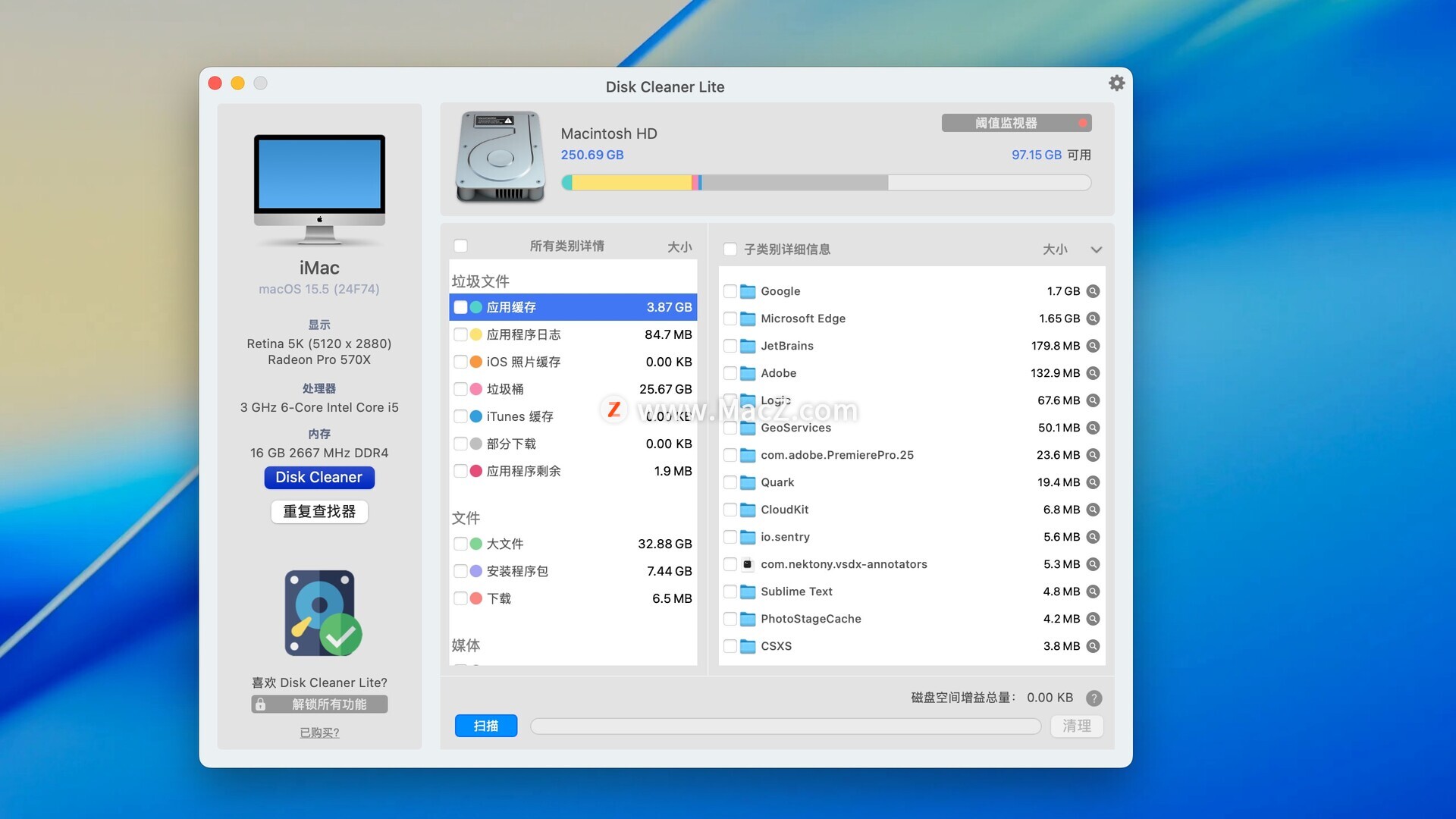Click magnifier icon for CloudKit row
Viewport: 1456px width, 819px height.
(1093, 510)
